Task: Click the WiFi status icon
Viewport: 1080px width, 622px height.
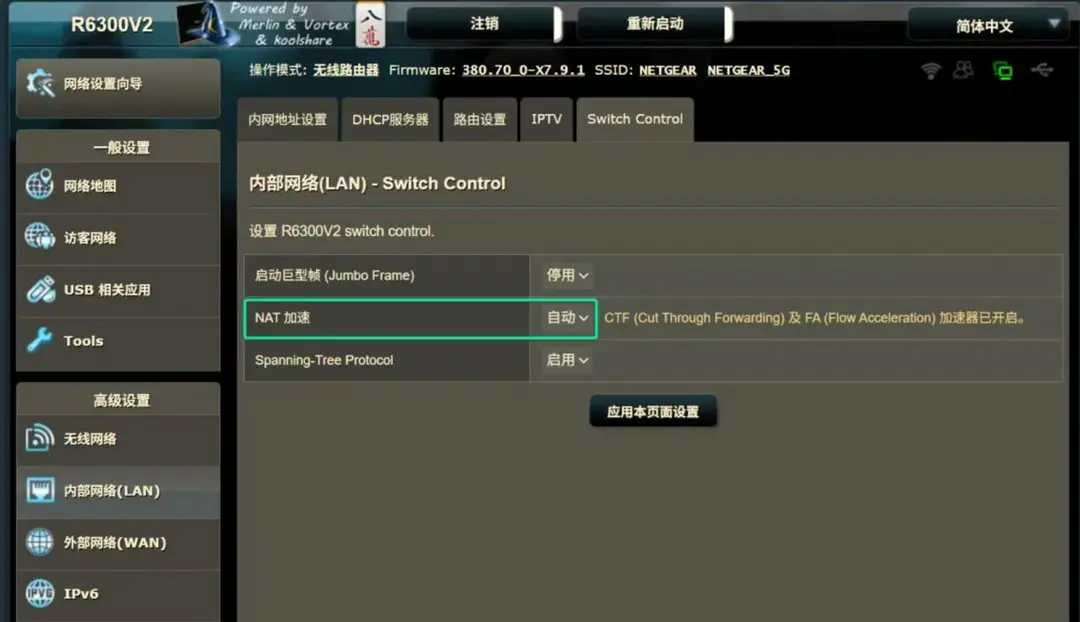Action: [x=931, y=70]
